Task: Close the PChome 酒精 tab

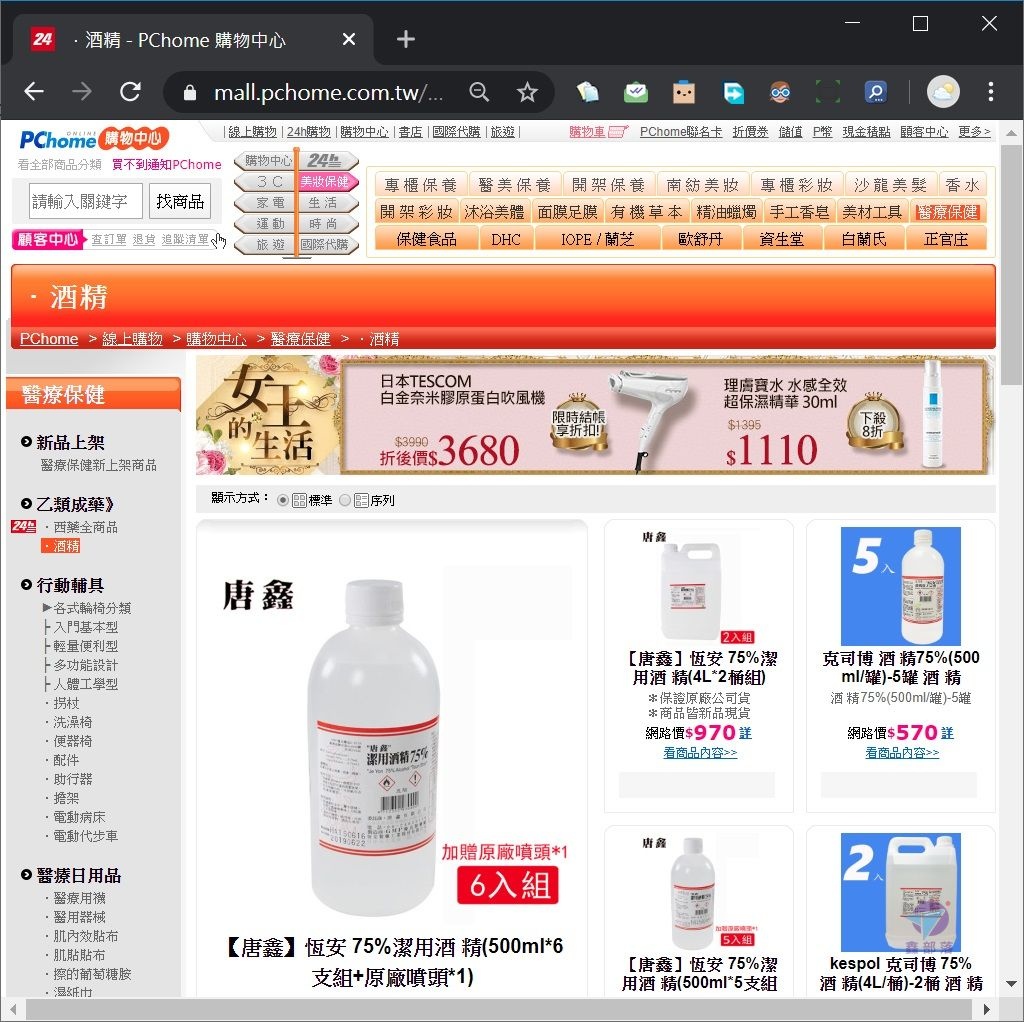Action: pyautogui.click(x=349, y=39)
